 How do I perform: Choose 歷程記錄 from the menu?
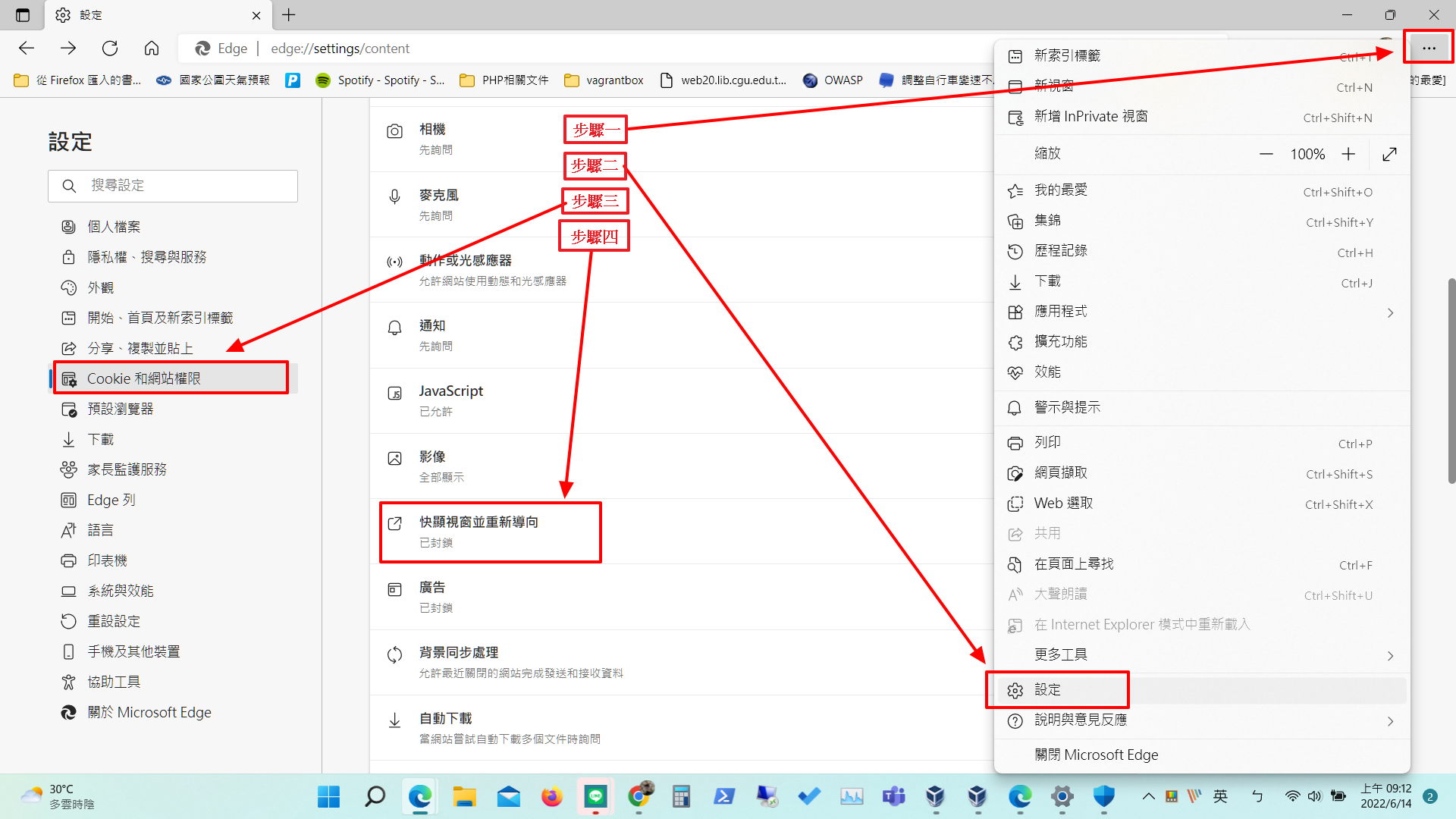click(1060, 251)
